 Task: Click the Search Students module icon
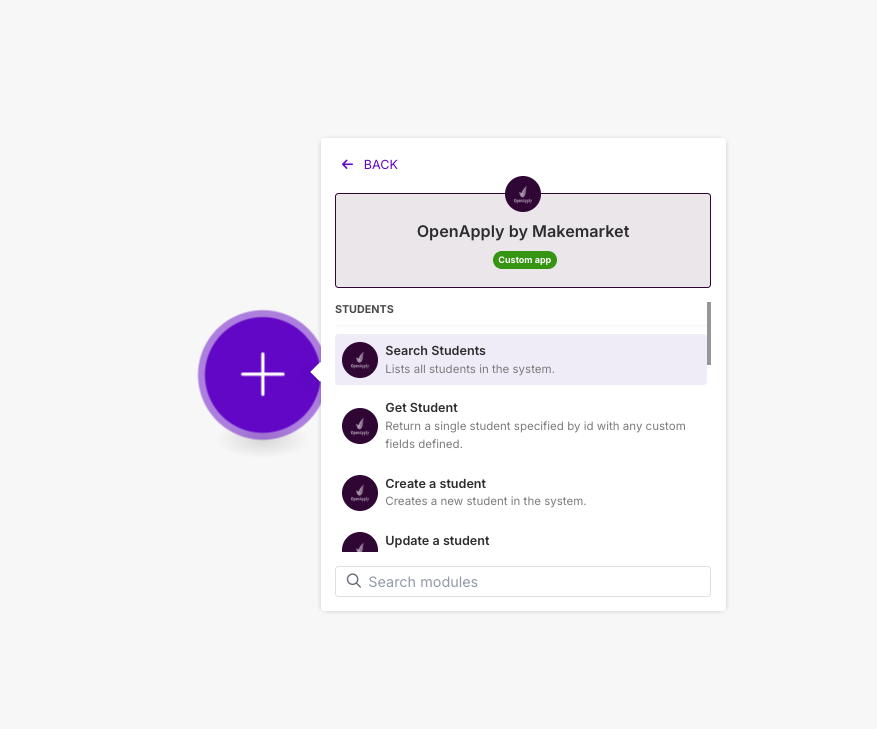point(360,360)
